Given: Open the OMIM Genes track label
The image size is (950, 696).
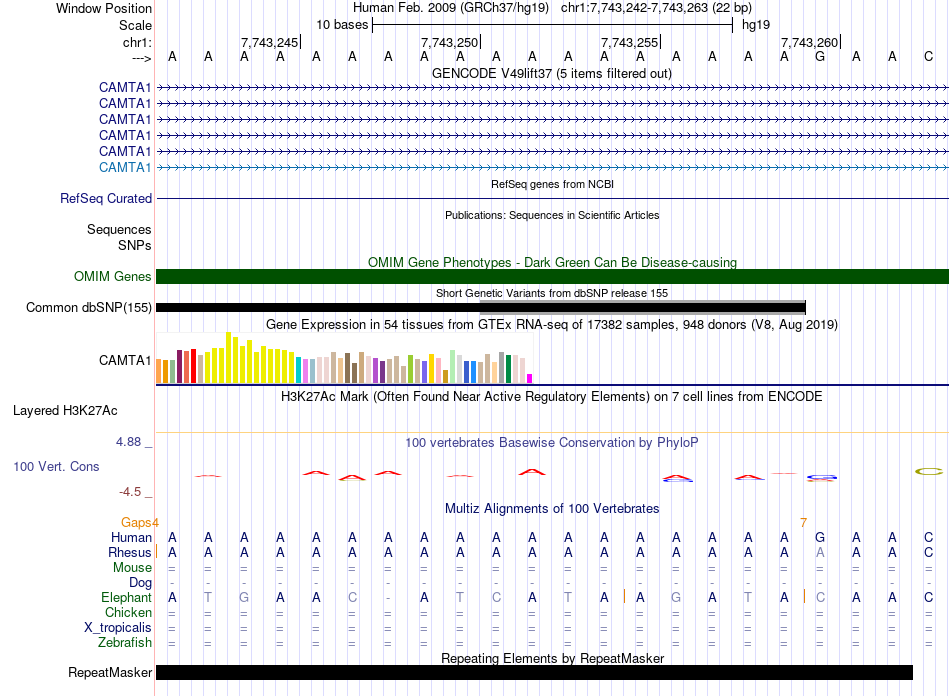Looking at the screenshot, I should click(112, 277).
